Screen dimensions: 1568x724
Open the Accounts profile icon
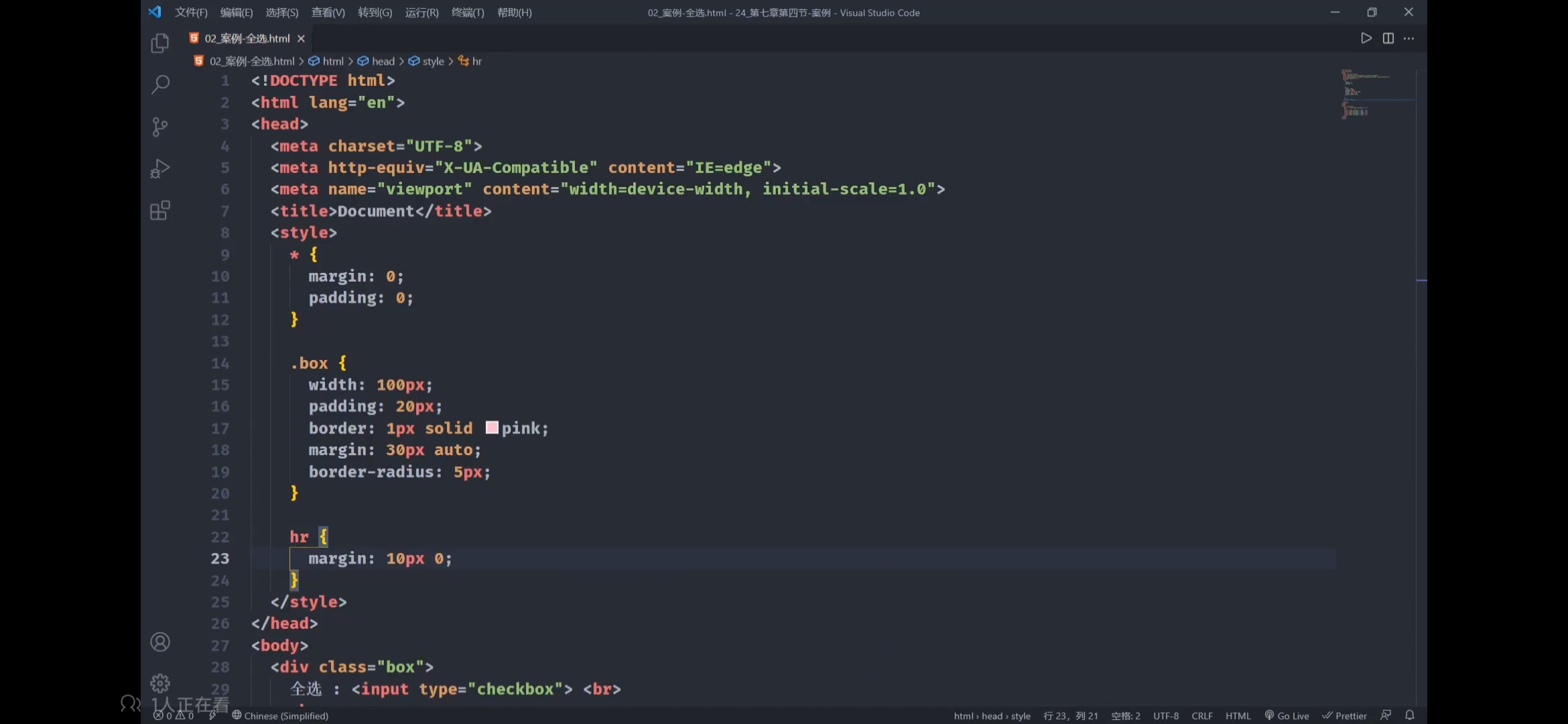[160, 642]
